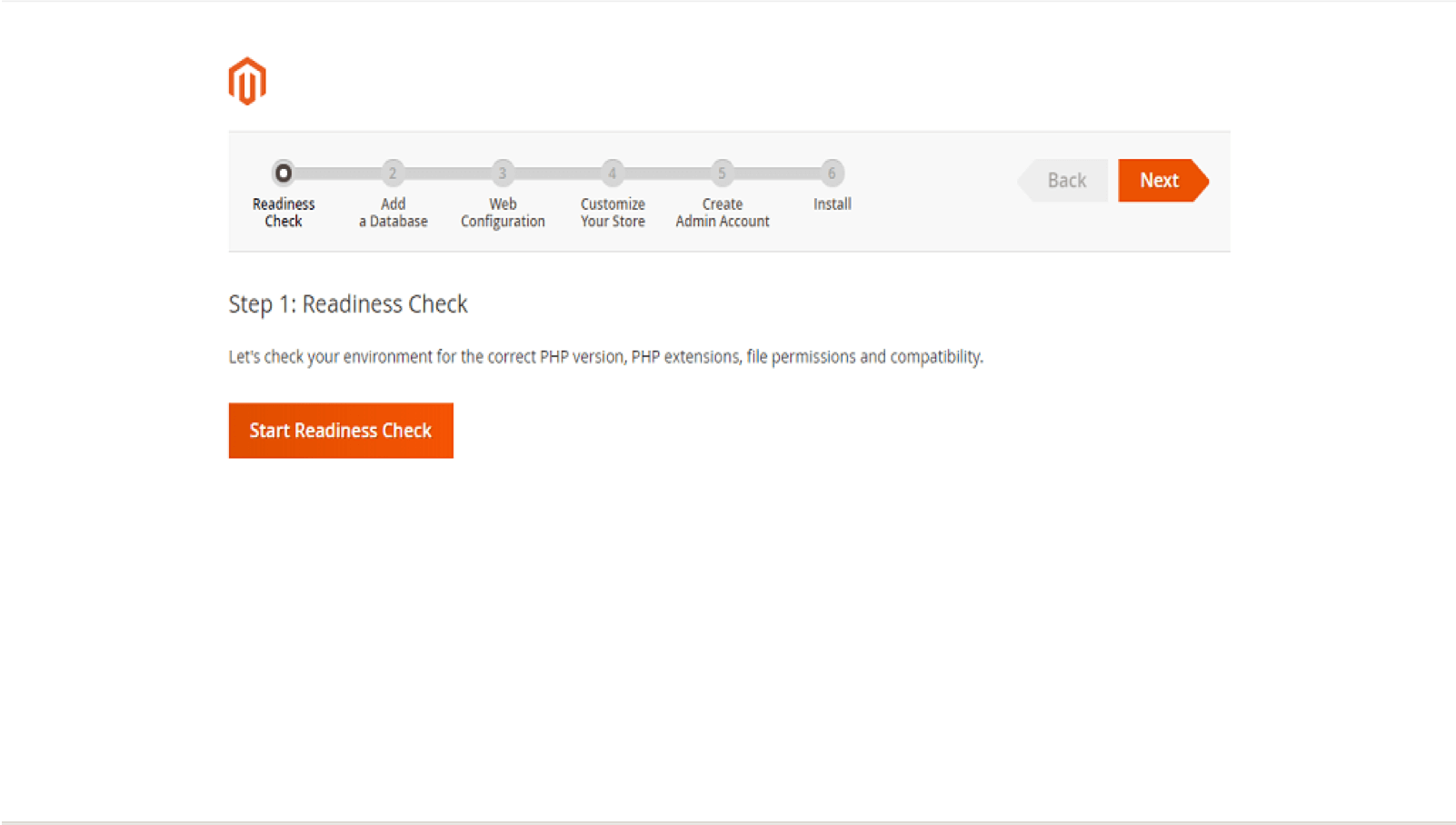Click the step 3 numbered circle
Viewport: 1456px width, 825px height.
503,173
